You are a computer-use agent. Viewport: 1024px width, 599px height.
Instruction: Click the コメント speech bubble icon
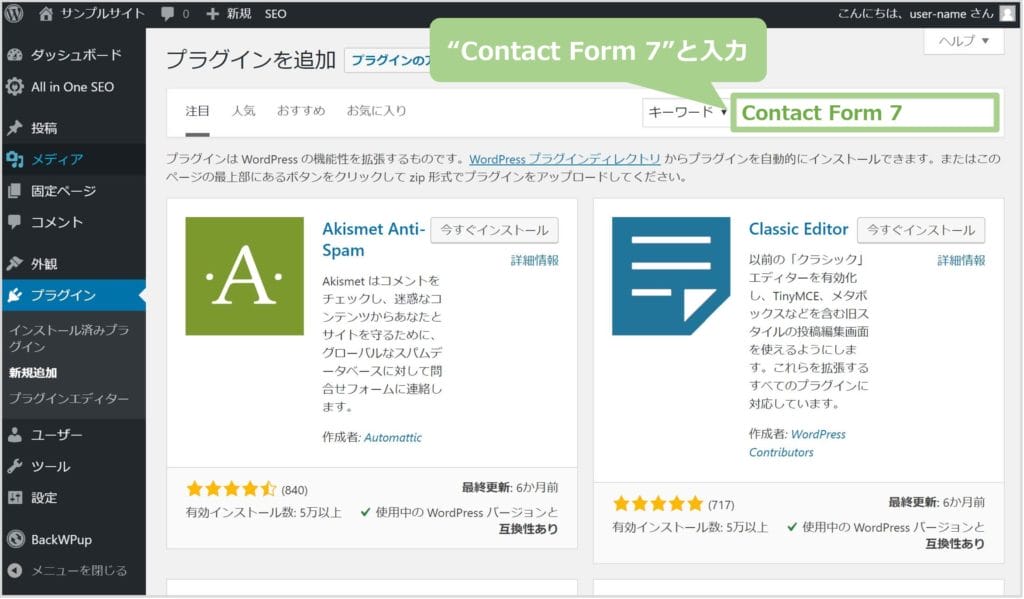pyautogui.click(x=15, y=222)
